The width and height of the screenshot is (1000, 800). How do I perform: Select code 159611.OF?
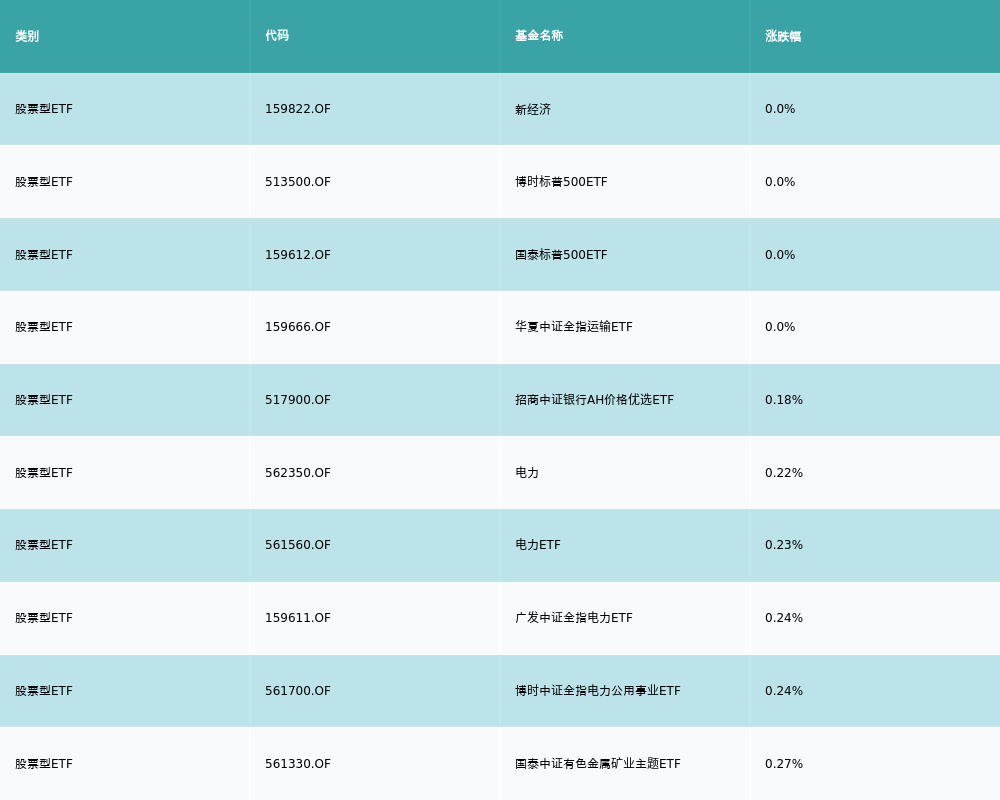pyautogui.click(x=298, y=618)
